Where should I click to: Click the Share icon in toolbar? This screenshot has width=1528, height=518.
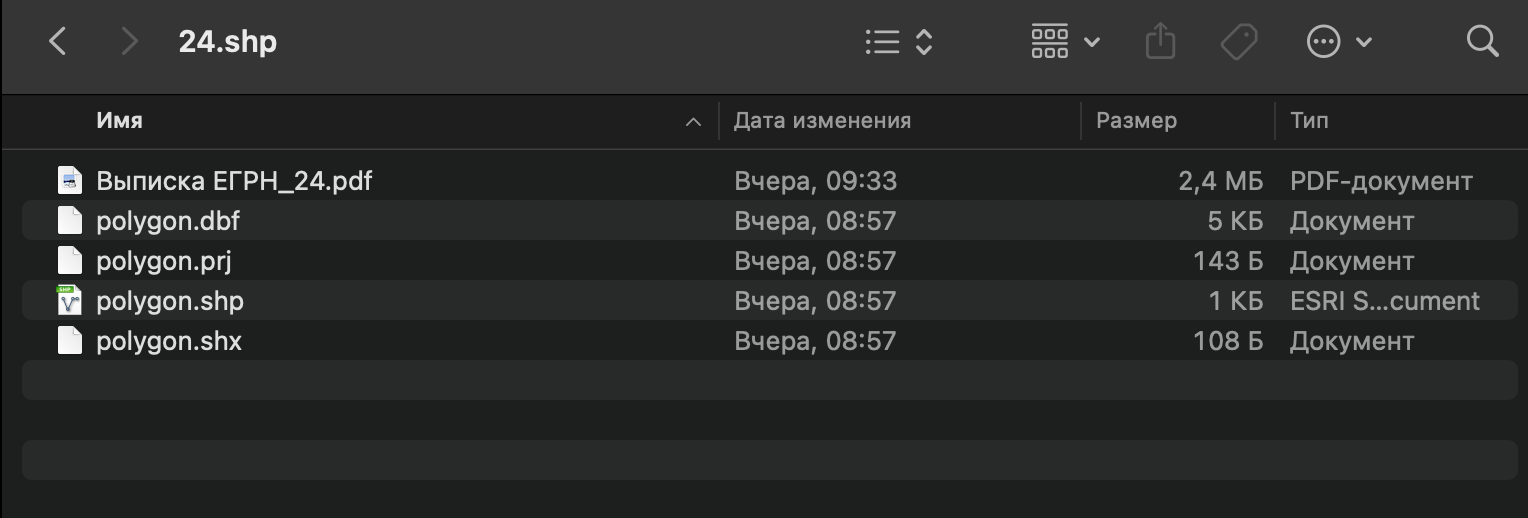coord(1160,42)
